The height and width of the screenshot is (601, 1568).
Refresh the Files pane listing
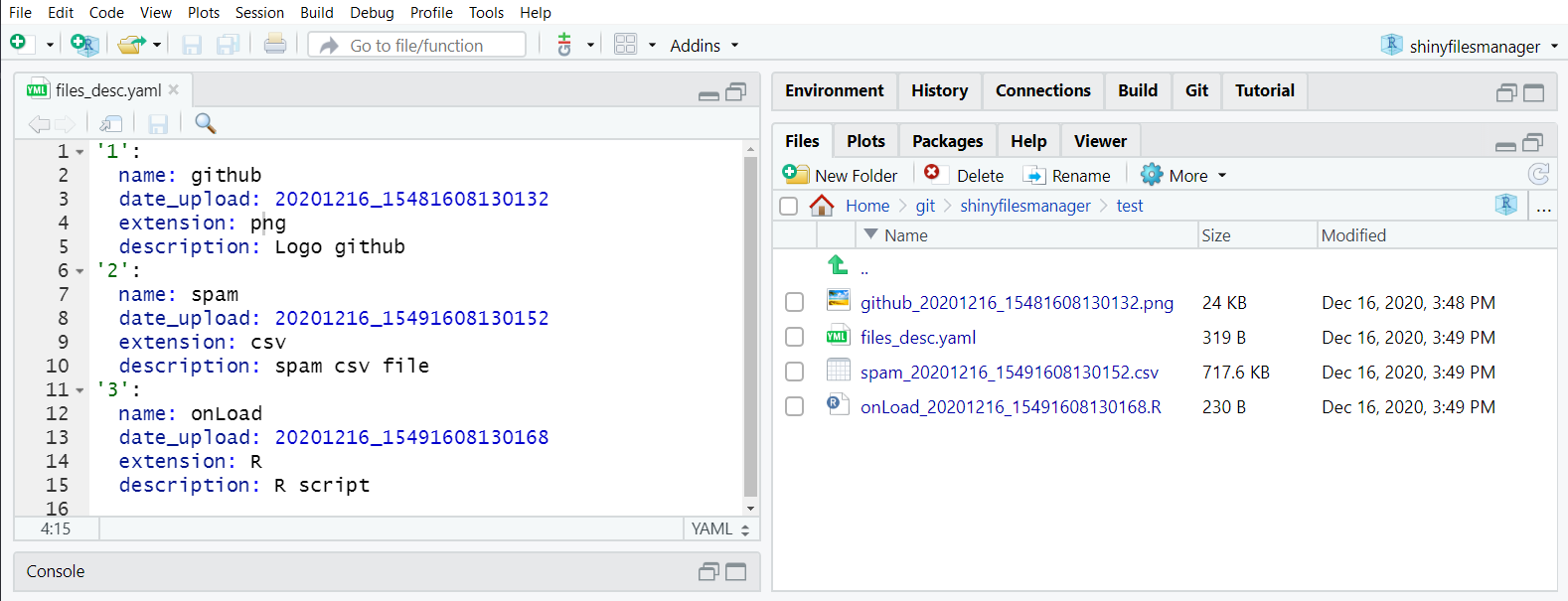[x=1538, y=175]
